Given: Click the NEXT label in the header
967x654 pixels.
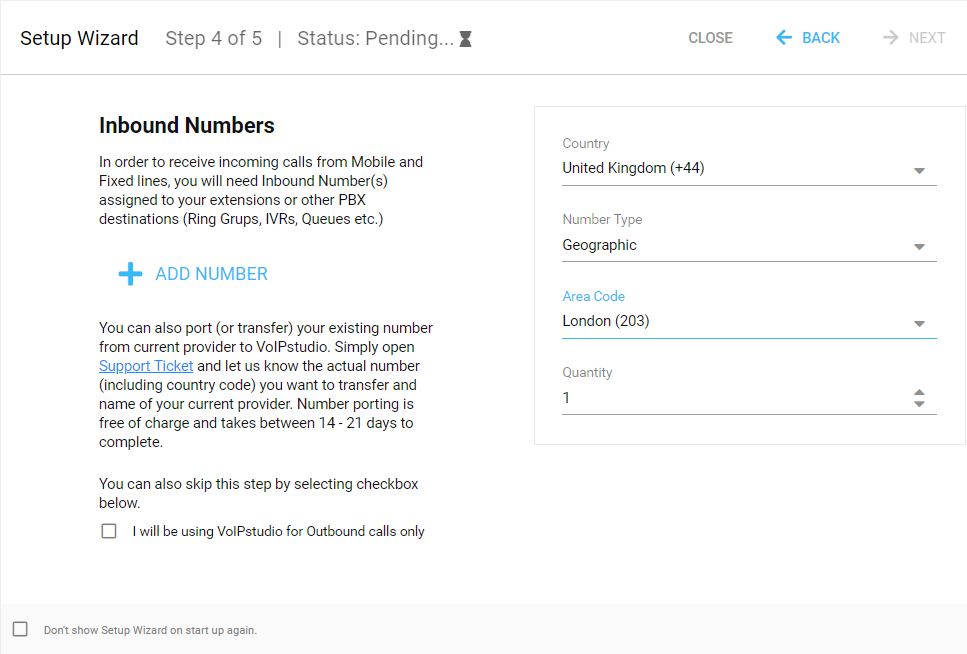Looking at the screenshot, I should click(927, 38).
